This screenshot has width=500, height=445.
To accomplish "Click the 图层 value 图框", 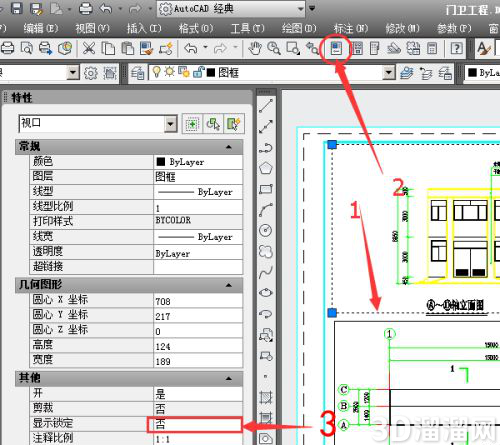I will click(x=198, y=177).
